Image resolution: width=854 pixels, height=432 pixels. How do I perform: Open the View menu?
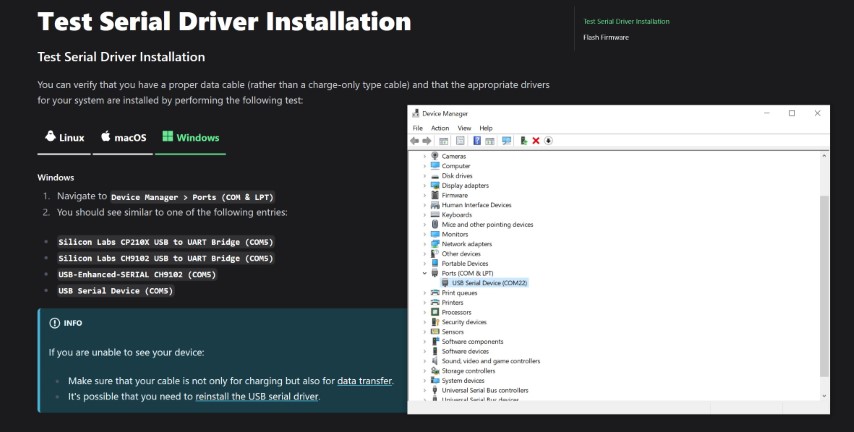coord(464,128)
